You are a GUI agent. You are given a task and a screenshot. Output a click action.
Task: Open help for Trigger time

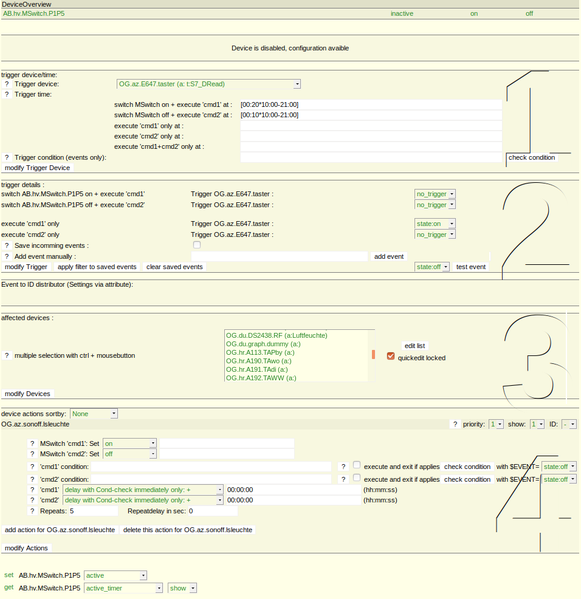tap(6, 94)
